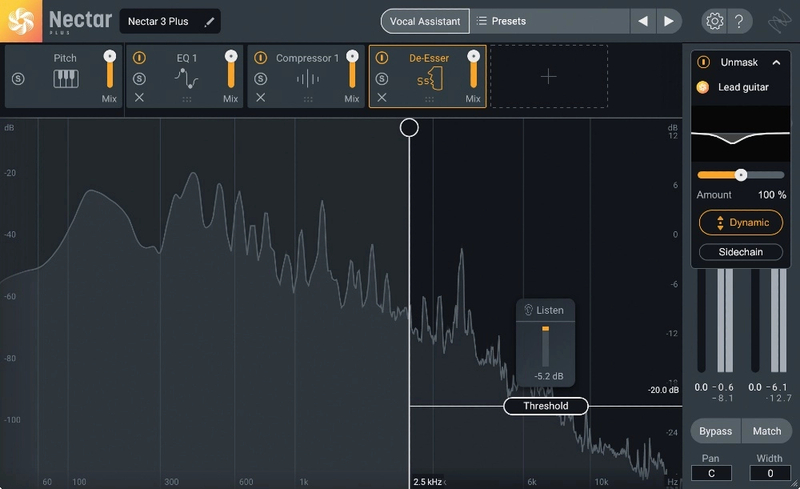Solo the Pitch module
The width and height of the screenshot is (800, 489).
18,79
